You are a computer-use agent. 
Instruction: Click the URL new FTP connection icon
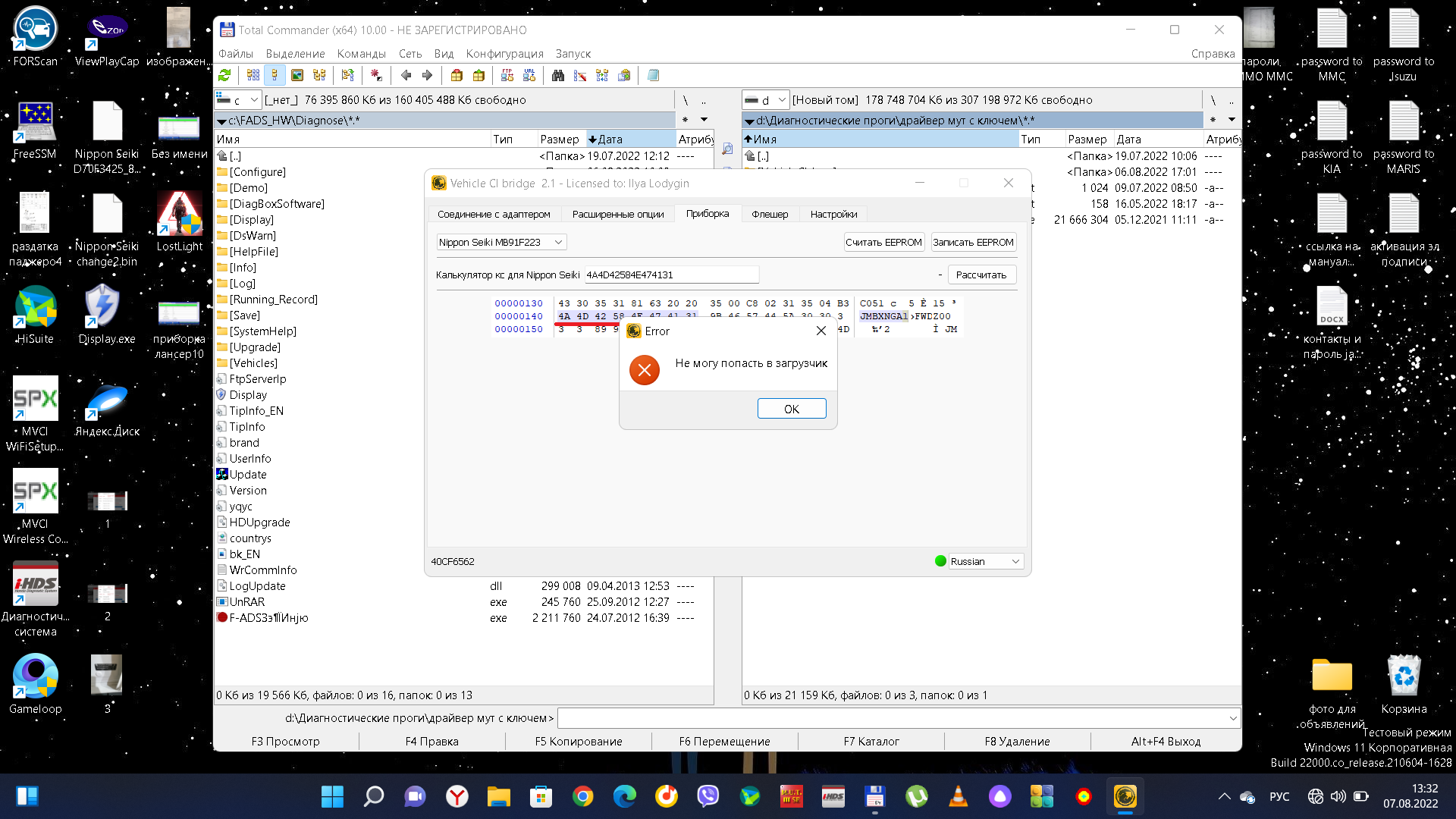529,75
